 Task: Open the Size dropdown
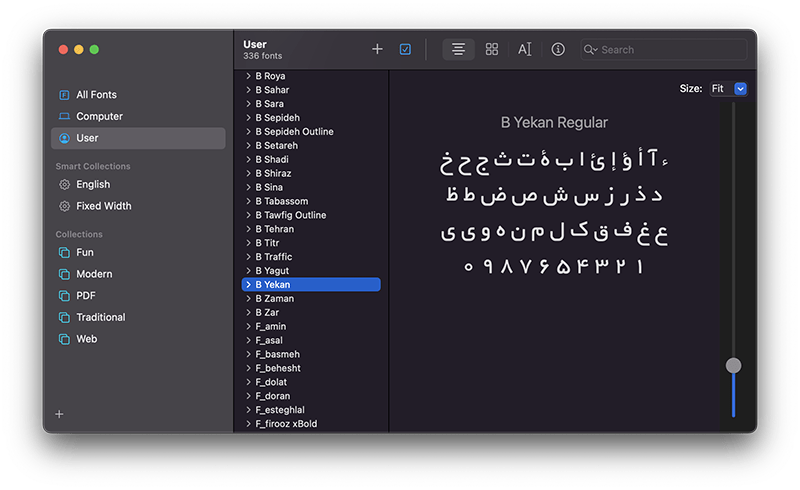(x=729, y=89)
